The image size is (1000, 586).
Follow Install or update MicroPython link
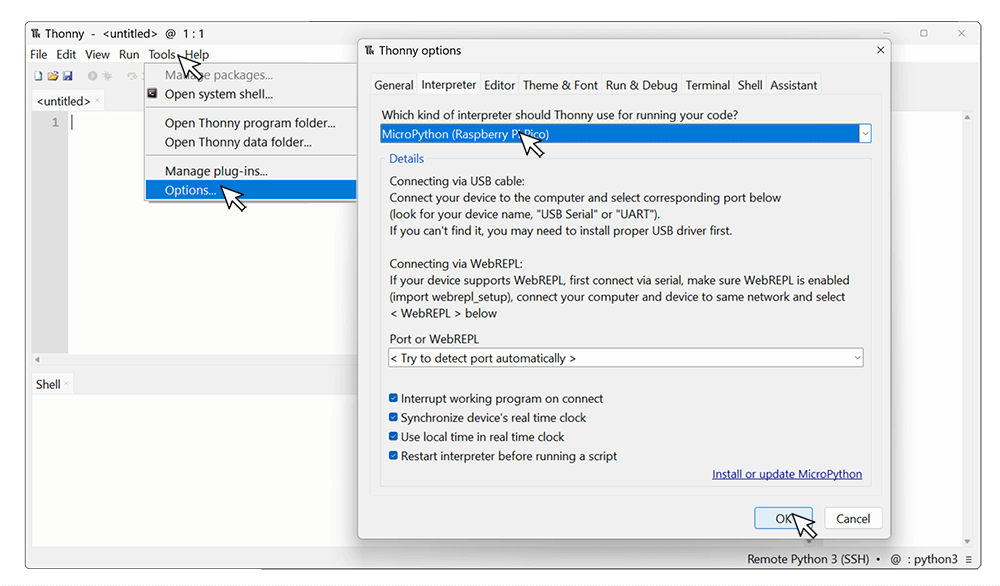pos(786,474)
